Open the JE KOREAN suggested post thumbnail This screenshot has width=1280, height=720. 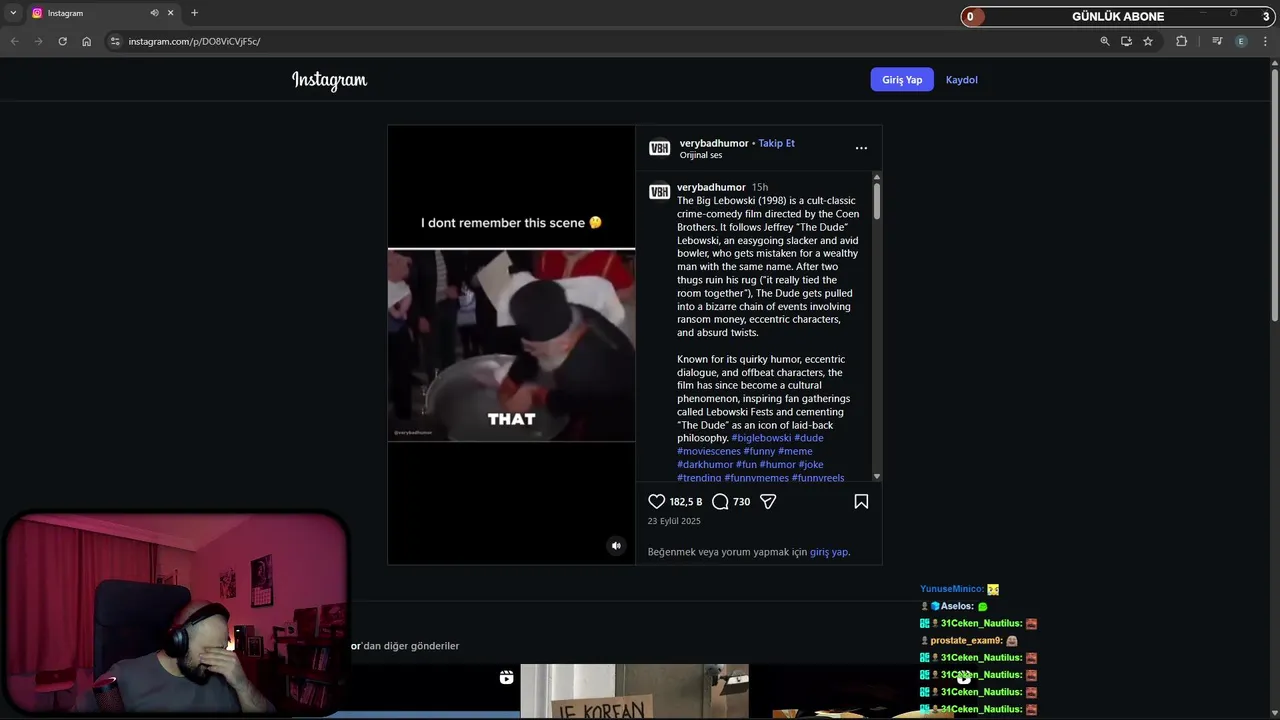tap(634, 691)
